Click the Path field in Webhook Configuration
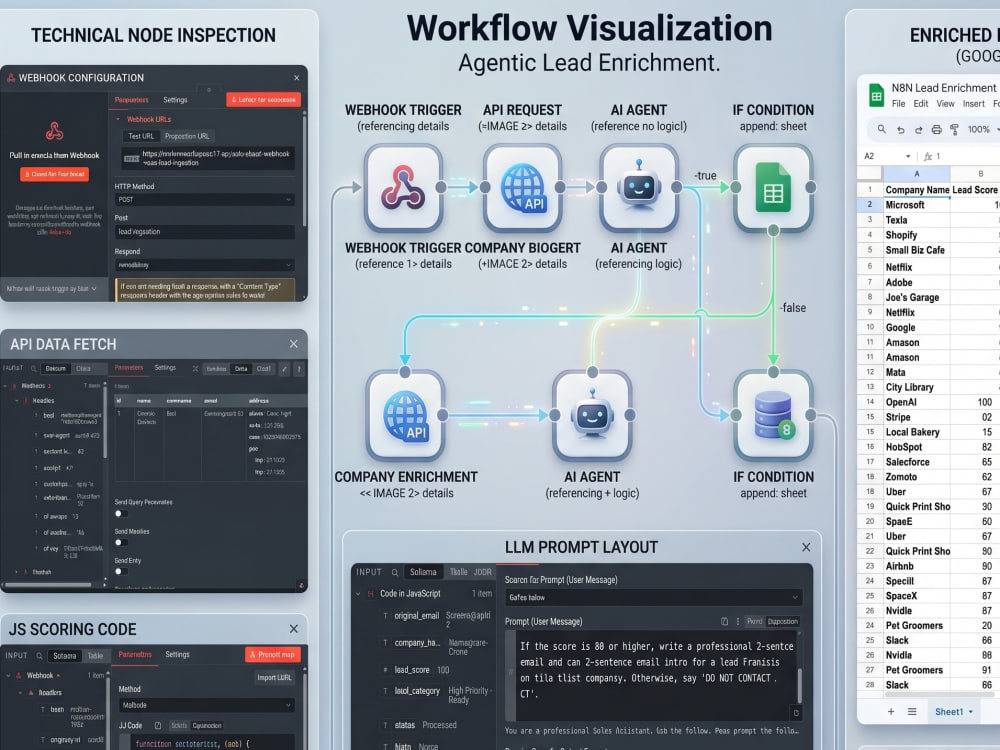Image resolution: width=1000 pixels, height=750 pixels. (x=205, y=232)
